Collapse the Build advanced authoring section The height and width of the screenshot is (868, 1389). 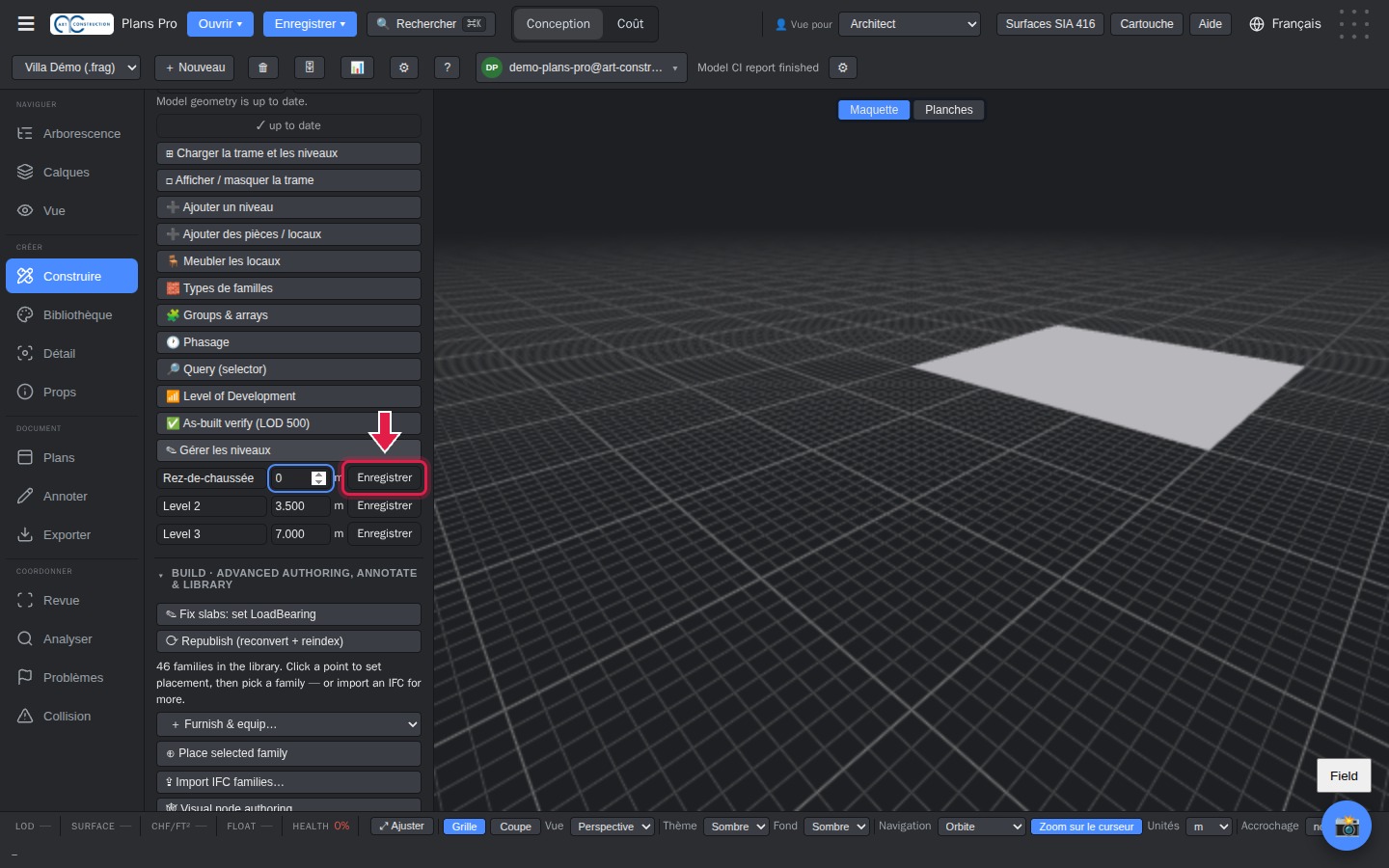[x=288, y=579]
